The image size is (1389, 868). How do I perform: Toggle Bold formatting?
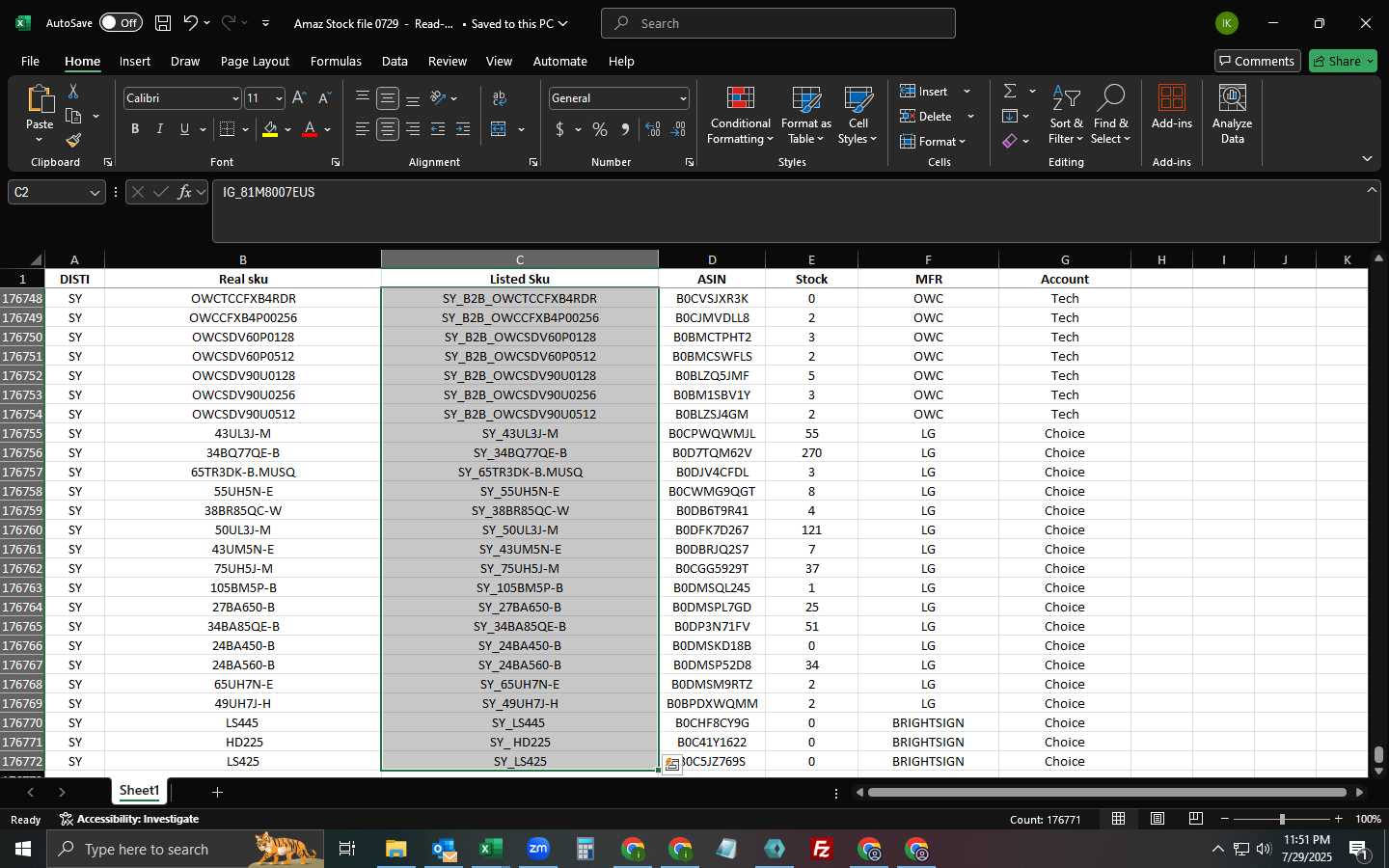coord(135,129)
